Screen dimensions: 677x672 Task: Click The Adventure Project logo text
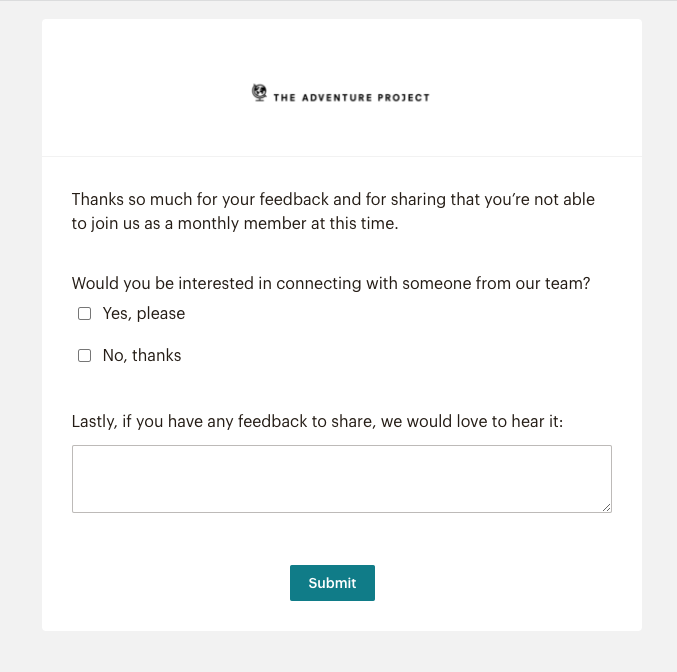351,98
